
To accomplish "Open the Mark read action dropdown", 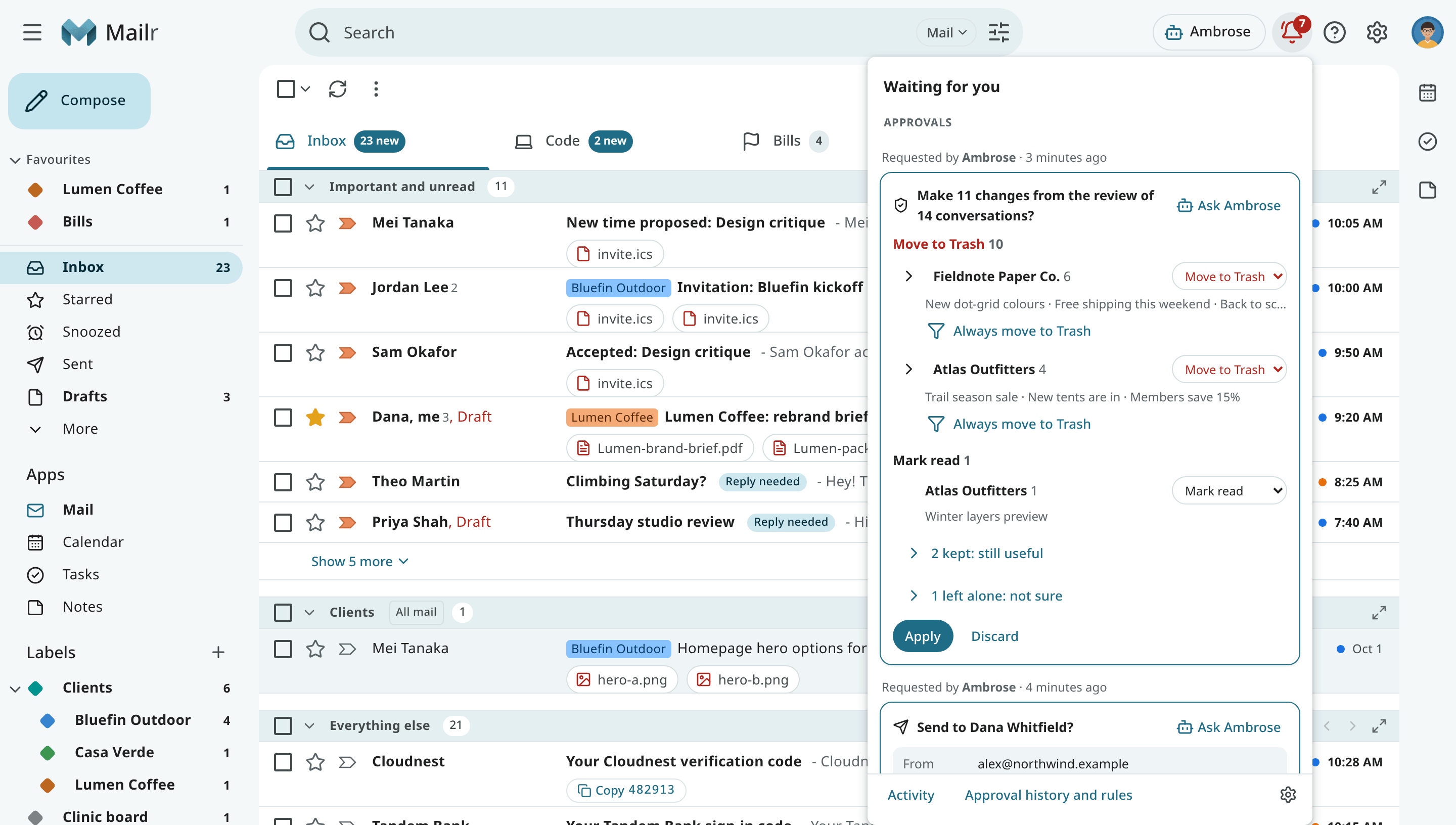I will point(1229,491).
